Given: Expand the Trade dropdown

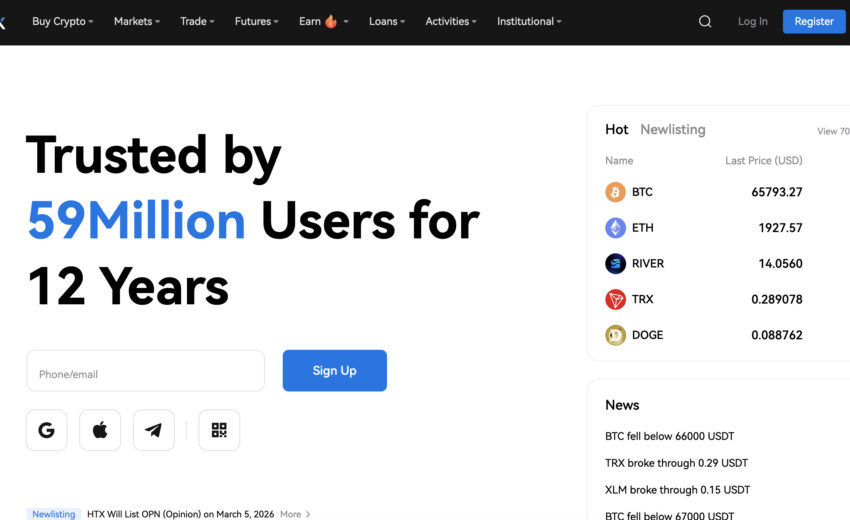Looking at the screenshot, I should tap(197, 21).
